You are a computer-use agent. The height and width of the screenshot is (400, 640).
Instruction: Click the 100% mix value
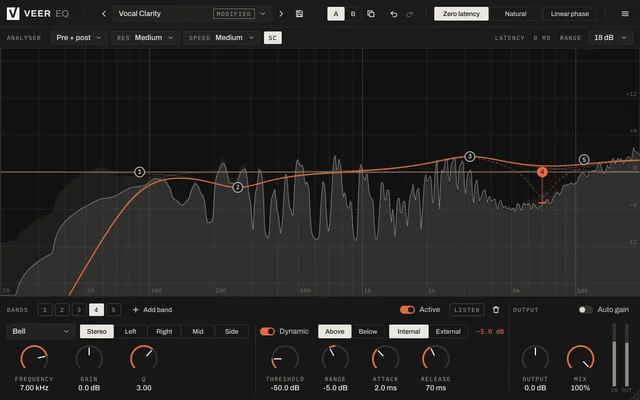(580, 388)
